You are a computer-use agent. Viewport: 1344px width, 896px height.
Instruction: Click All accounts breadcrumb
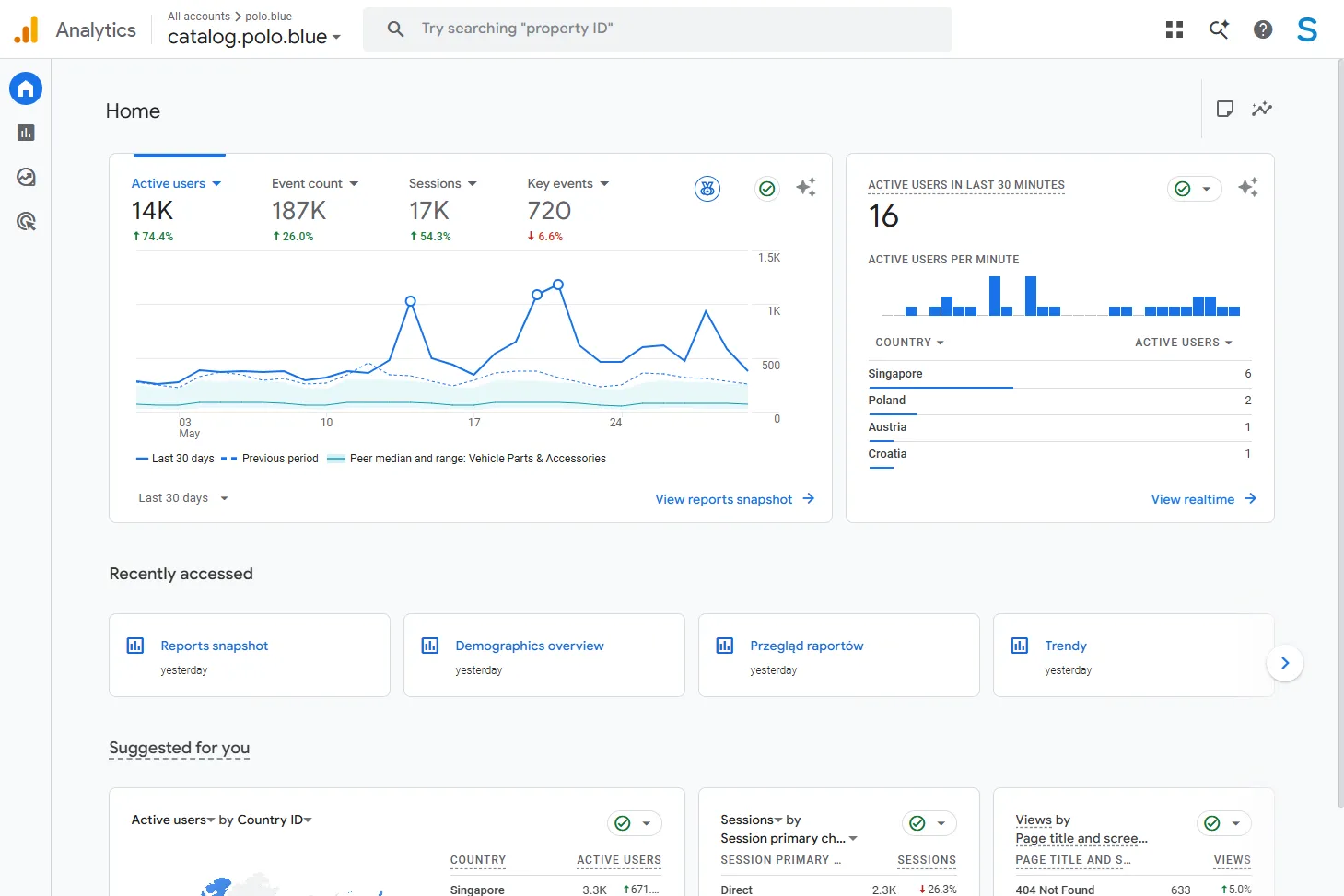click(x=199, y=17)
